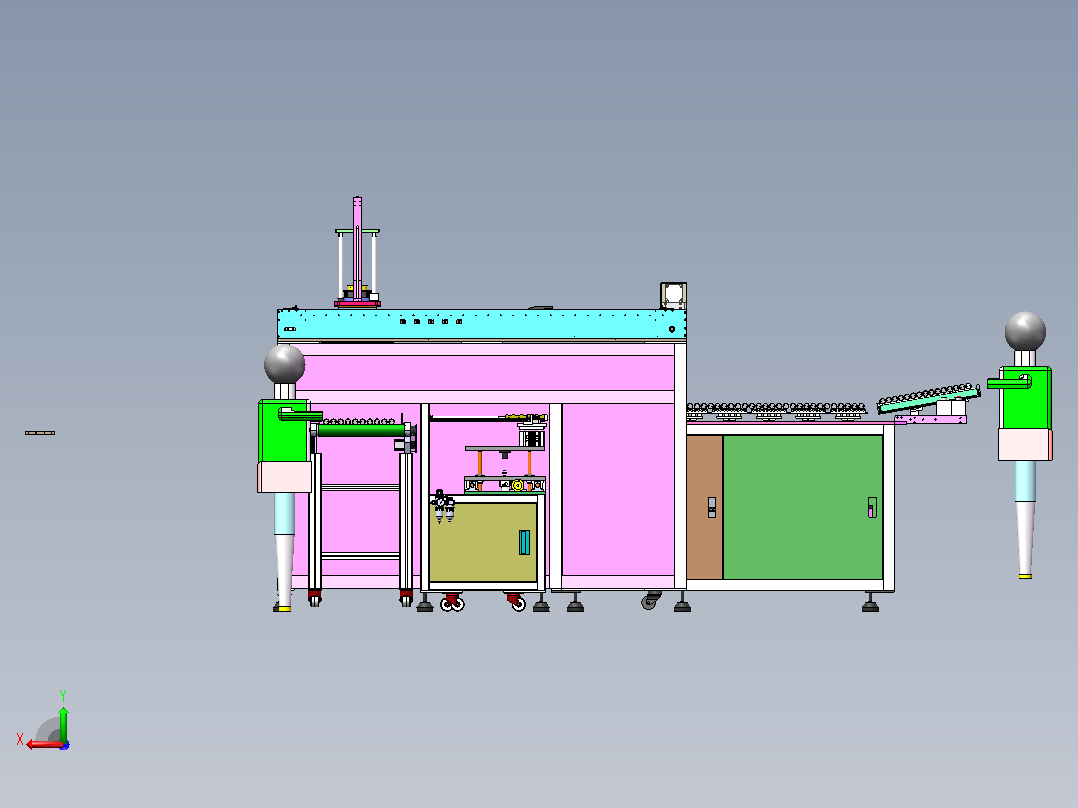Click the latch handle on the green door

click(872, 507)
